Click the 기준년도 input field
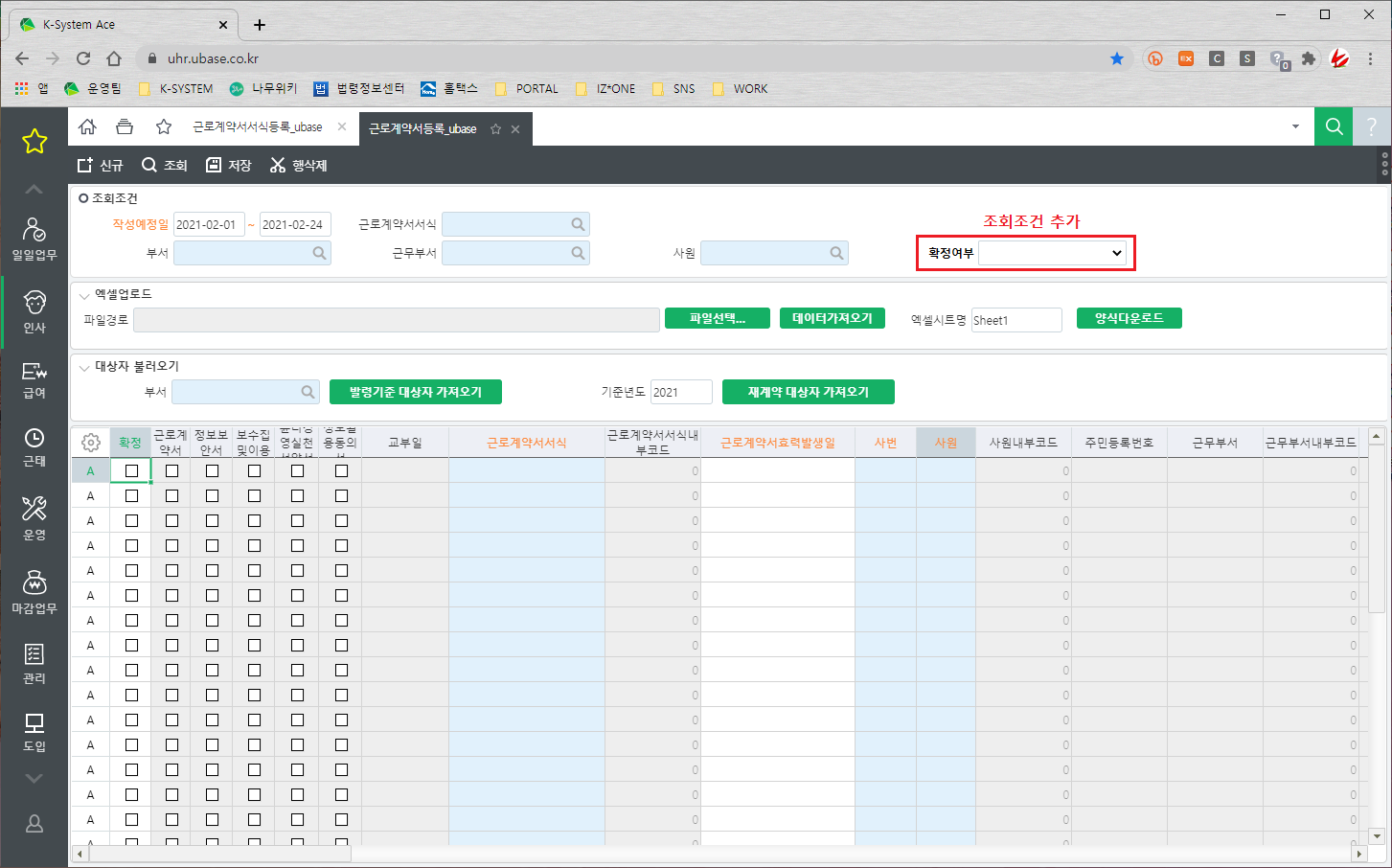This screenshot has width=1392, height=868. (681, 392)
